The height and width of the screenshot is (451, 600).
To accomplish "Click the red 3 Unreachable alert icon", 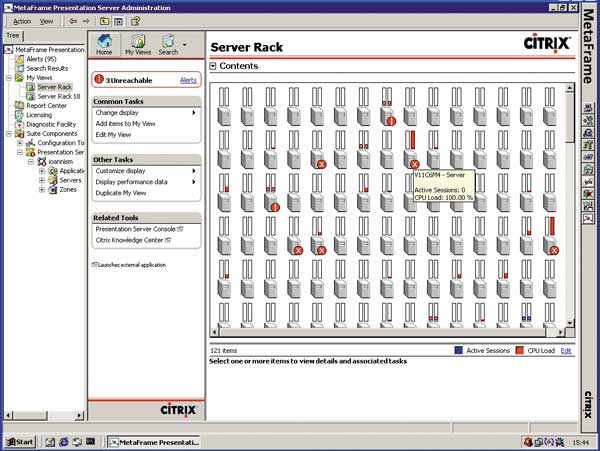I will tap(99, 79).
